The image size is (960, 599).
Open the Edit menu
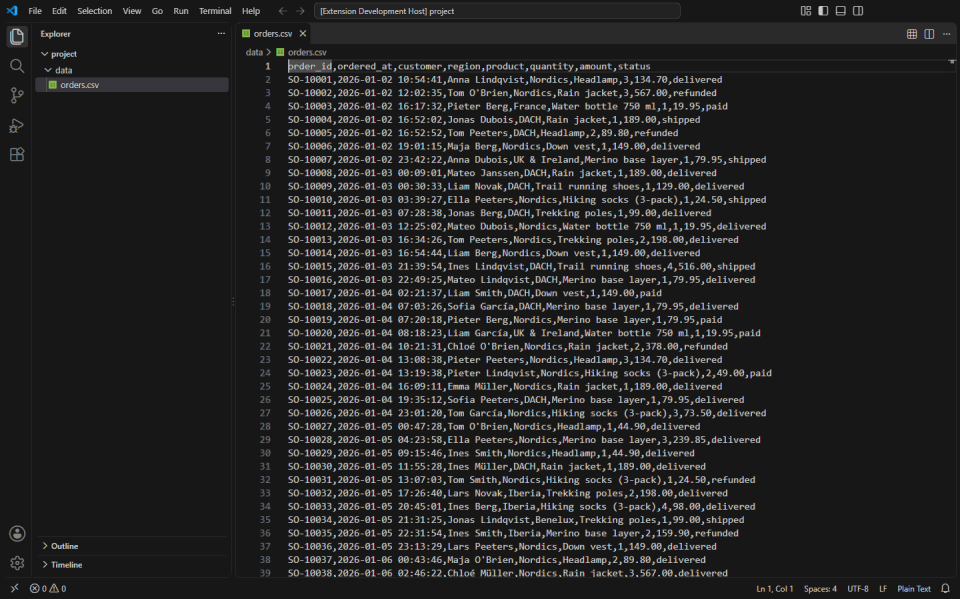click(59, 11)
